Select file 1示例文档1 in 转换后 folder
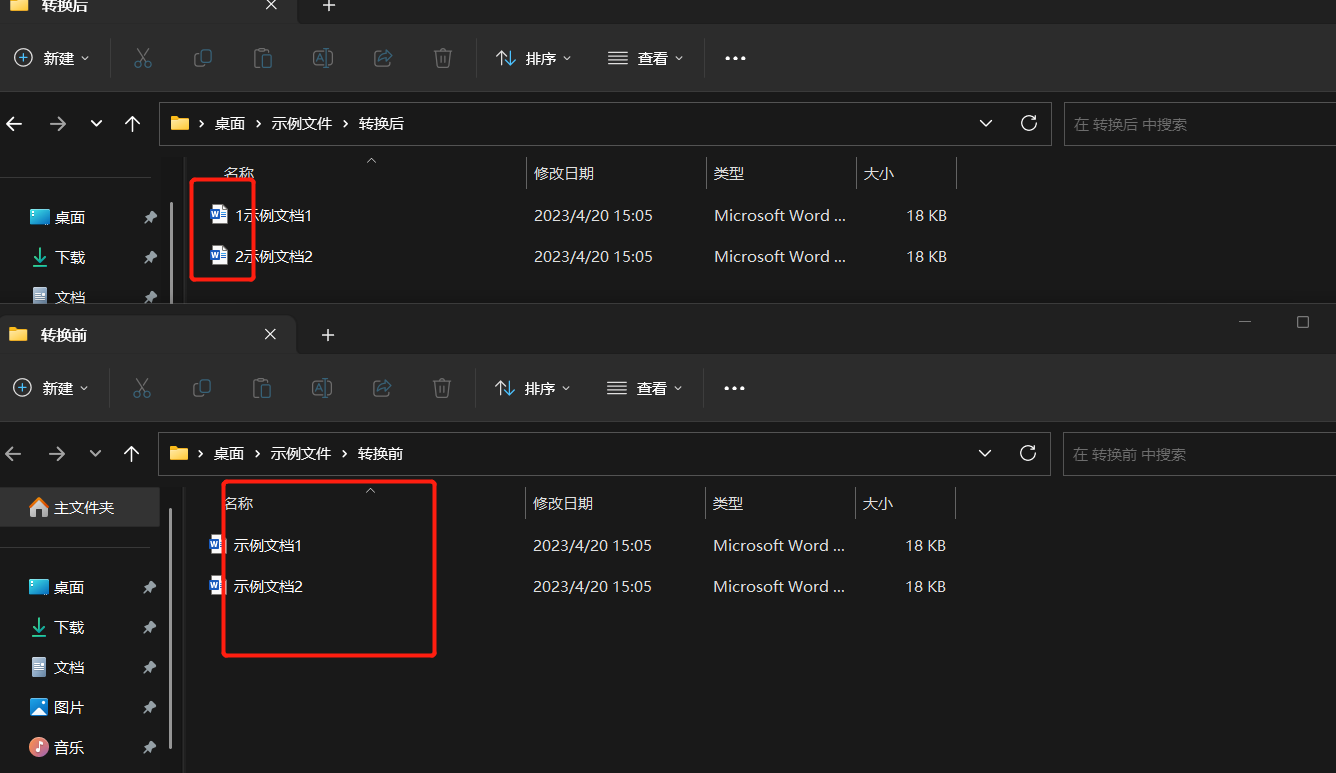Image resolution: width=1336 pixels, height=773 pixels. tap(273, 215)
